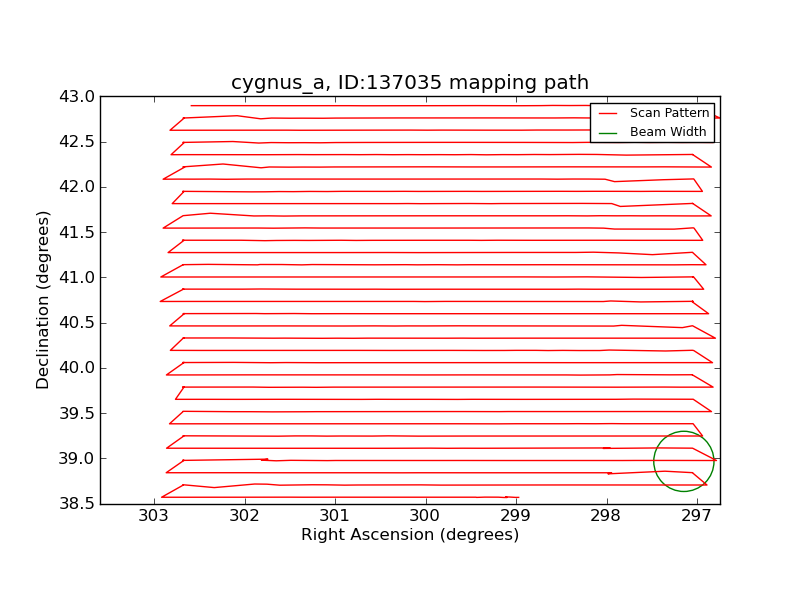Click the 299 right ascension tick label
The width and height of the screenshot is (800, 600).
(x=516, y=516)
